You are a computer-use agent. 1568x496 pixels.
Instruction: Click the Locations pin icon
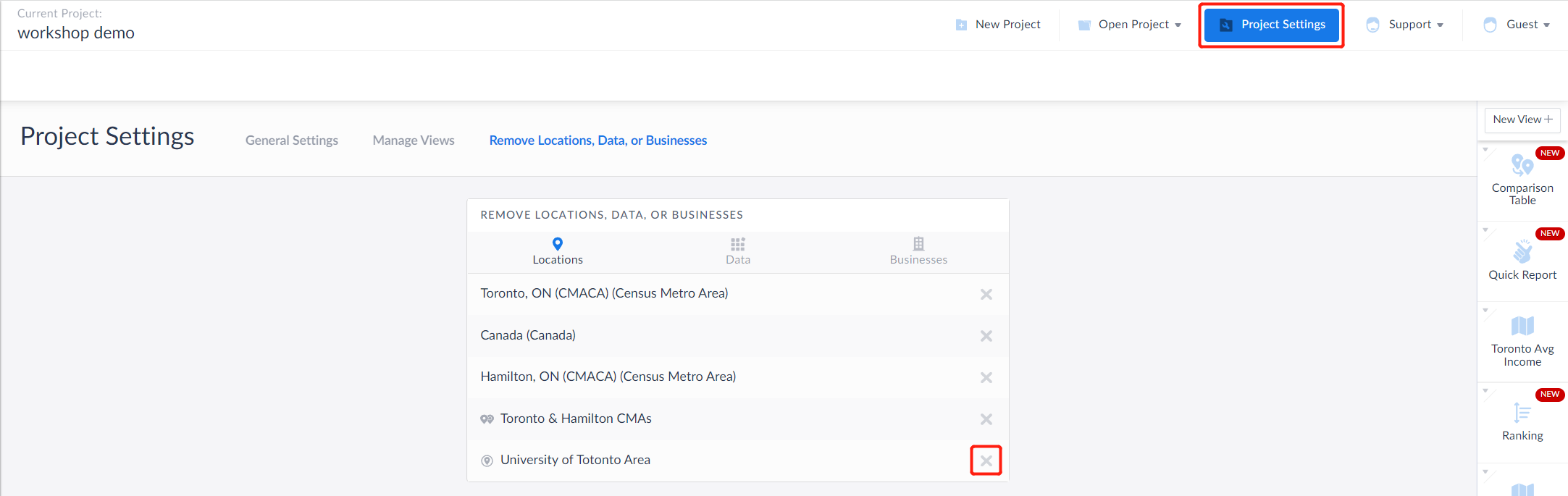pos(558,244)
